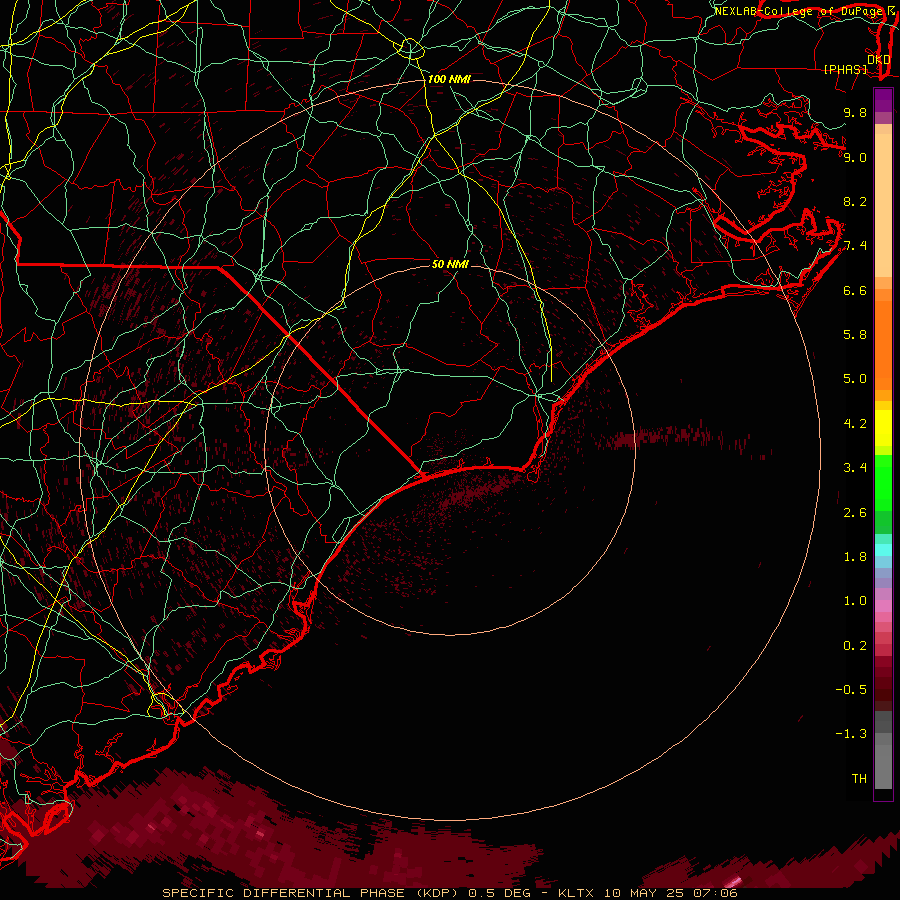Click the 6.6 color scale label
900x900 pixels.
(x=855, y=290)
